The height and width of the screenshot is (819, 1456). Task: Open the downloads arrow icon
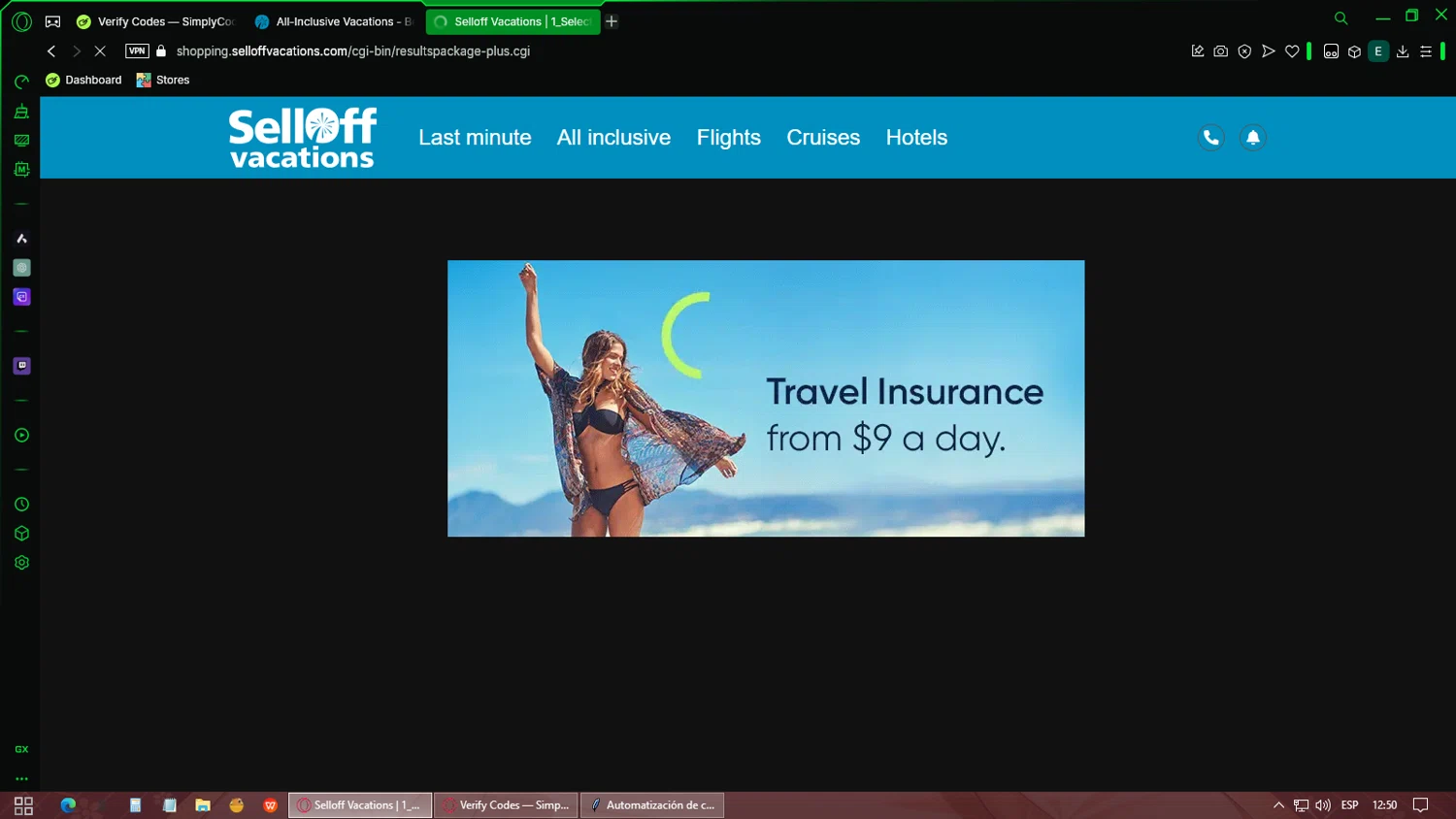point(1403,51)
